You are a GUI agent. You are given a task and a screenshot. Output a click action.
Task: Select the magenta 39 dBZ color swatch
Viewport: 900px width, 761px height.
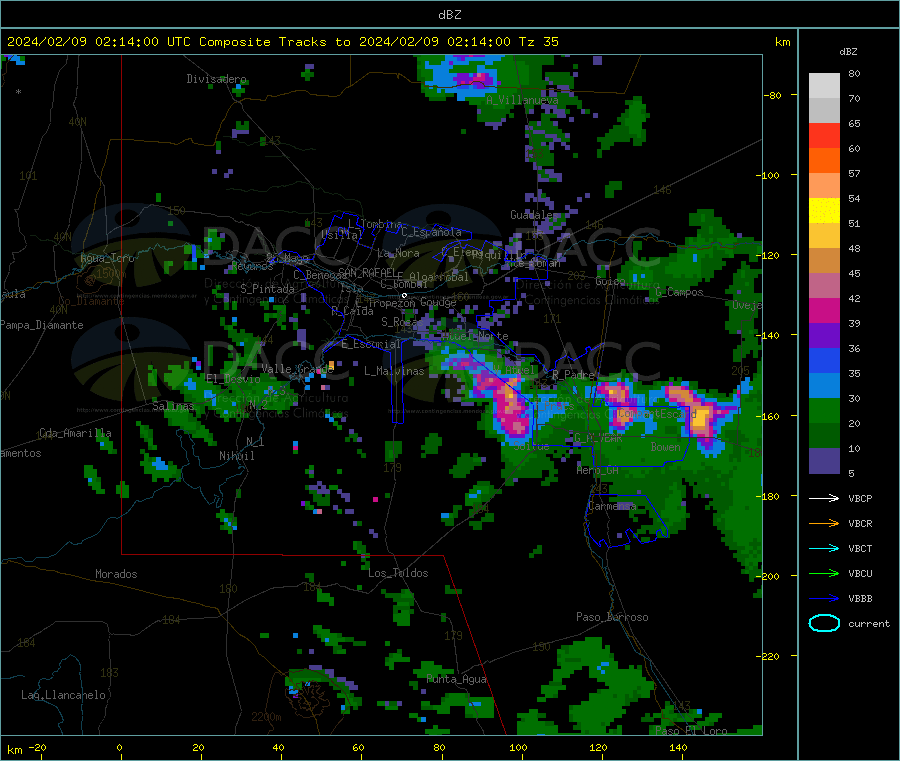pyautogui.click(x=824, y=310)
